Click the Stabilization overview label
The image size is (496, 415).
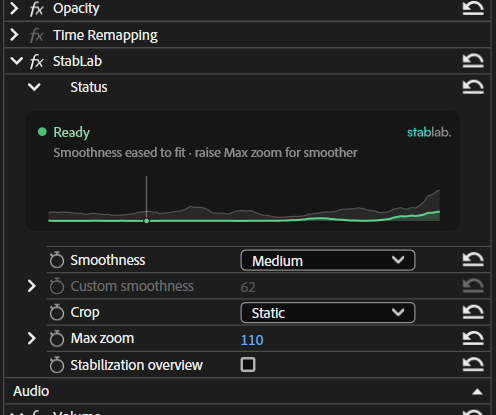click(136, 365)
